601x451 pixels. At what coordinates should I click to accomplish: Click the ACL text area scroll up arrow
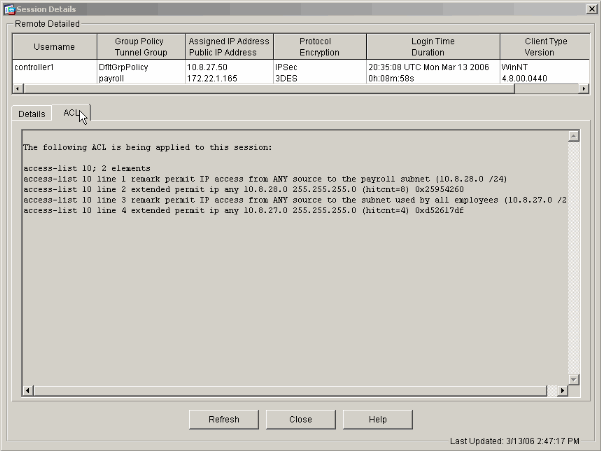point(573,136)
